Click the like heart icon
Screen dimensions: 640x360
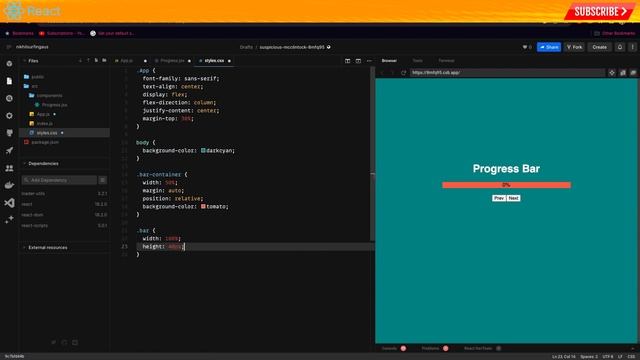525,47
